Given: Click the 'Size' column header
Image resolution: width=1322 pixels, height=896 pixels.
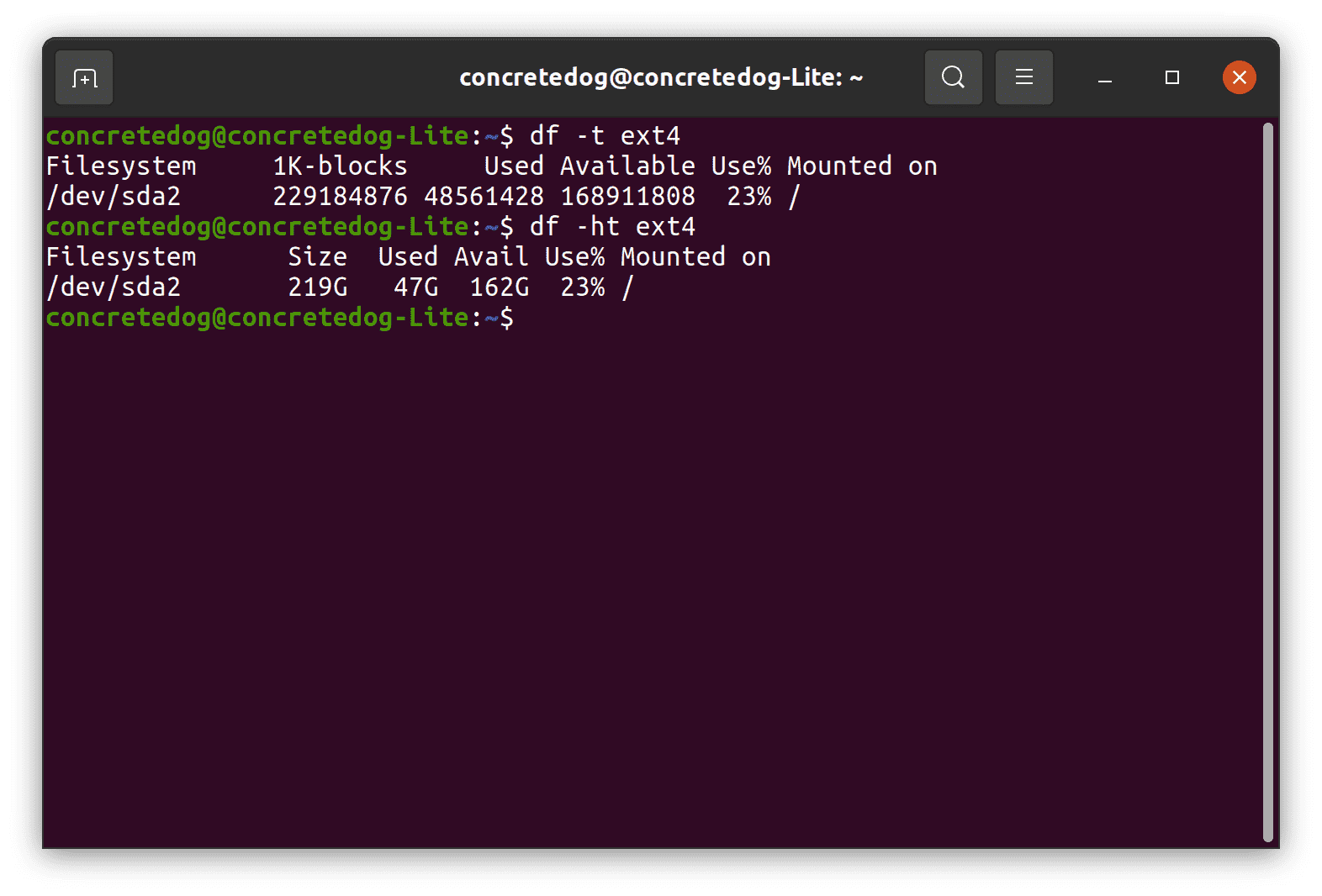Looking at the screenshot, I should pyautogui.click(x=317, y=256).
